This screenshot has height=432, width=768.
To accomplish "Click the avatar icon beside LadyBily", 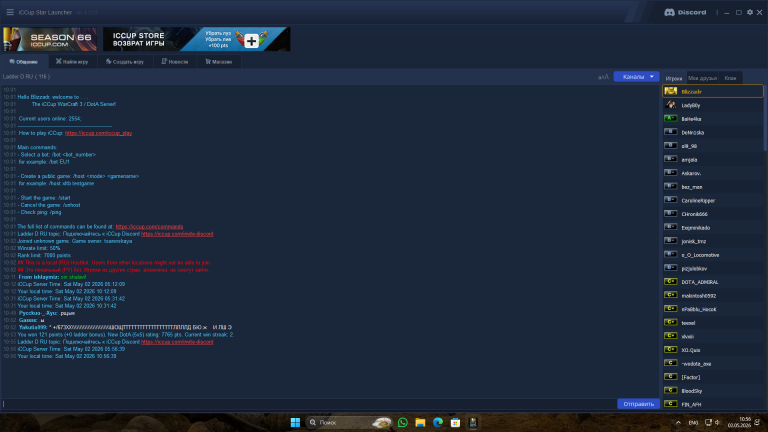I will coord(671,105).
